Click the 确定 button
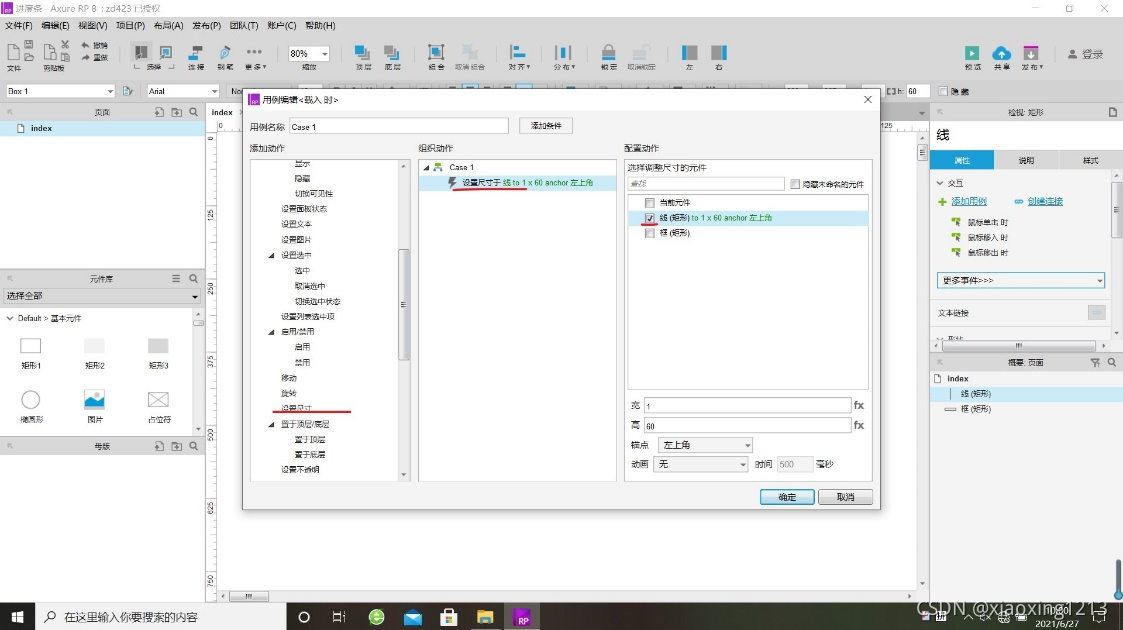1123x630 pixels. tap(787, 497)
